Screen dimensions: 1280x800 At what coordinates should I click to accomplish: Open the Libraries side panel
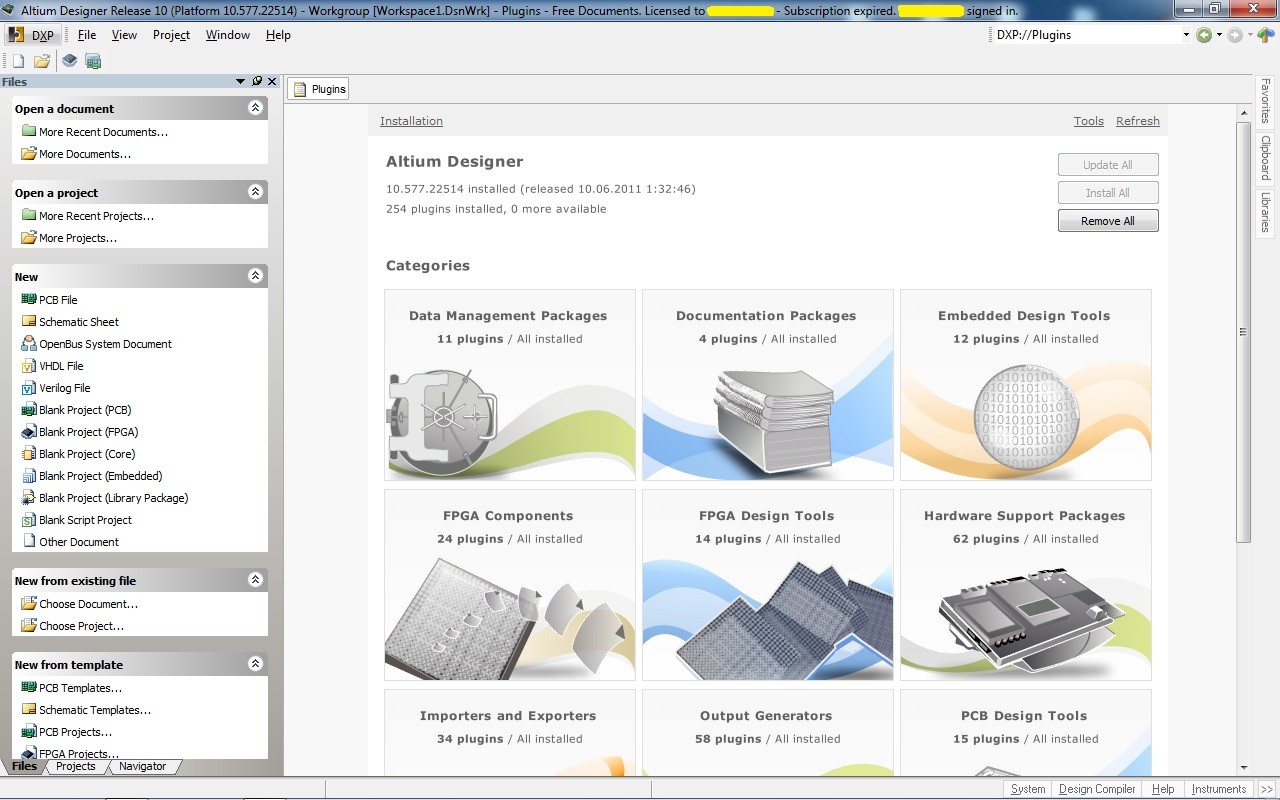tap(1265, 212)
